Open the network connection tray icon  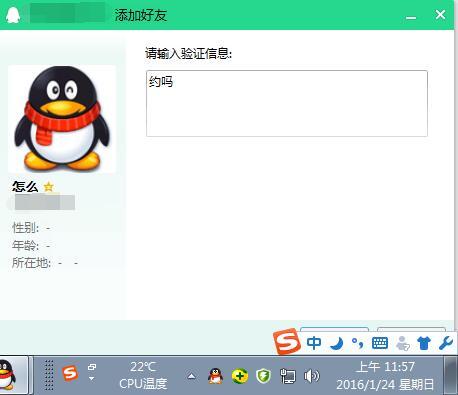[x=287, y=376]
